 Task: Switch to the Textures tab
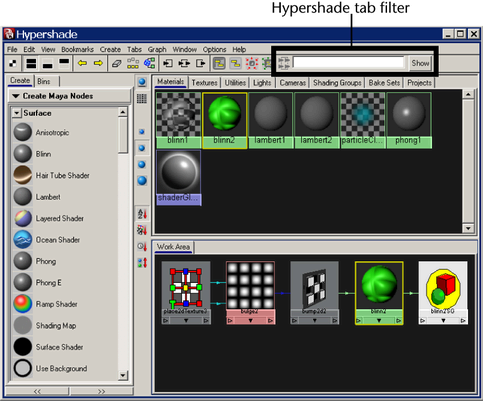click(204, 83)
